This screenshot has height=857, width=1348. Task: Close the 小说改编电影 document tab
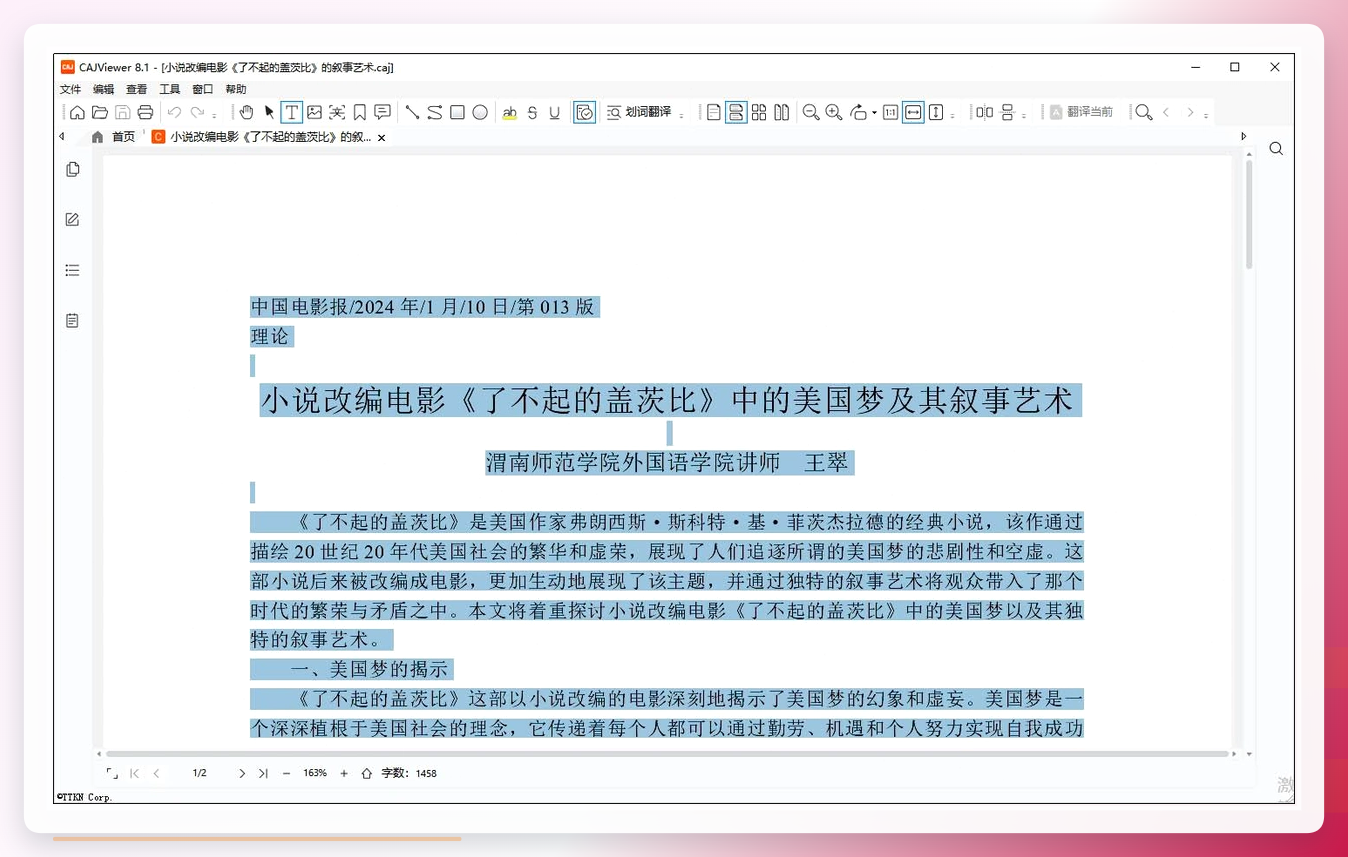(381, 138)
